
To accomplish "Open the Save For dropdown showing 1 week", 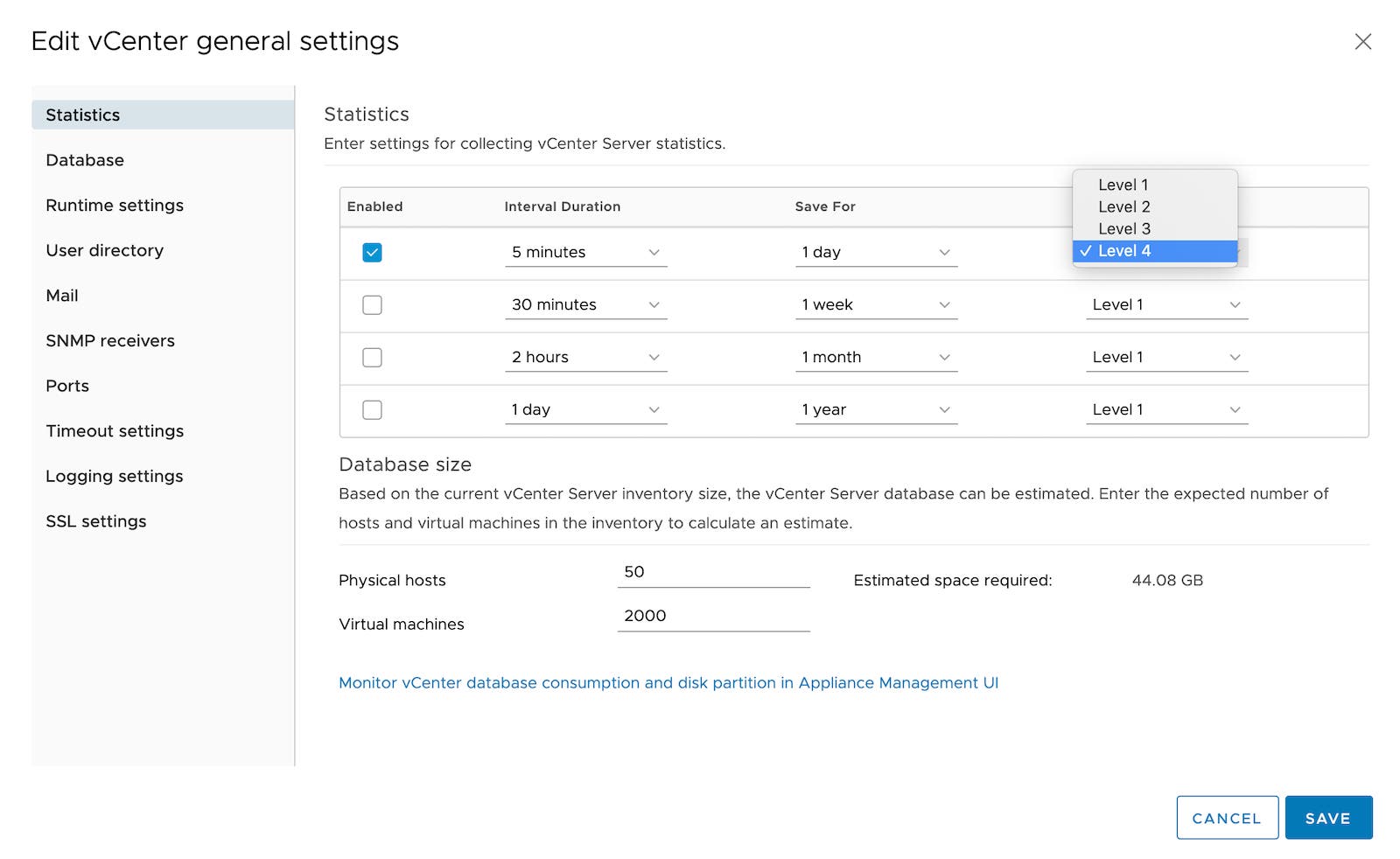I will 875,304.
